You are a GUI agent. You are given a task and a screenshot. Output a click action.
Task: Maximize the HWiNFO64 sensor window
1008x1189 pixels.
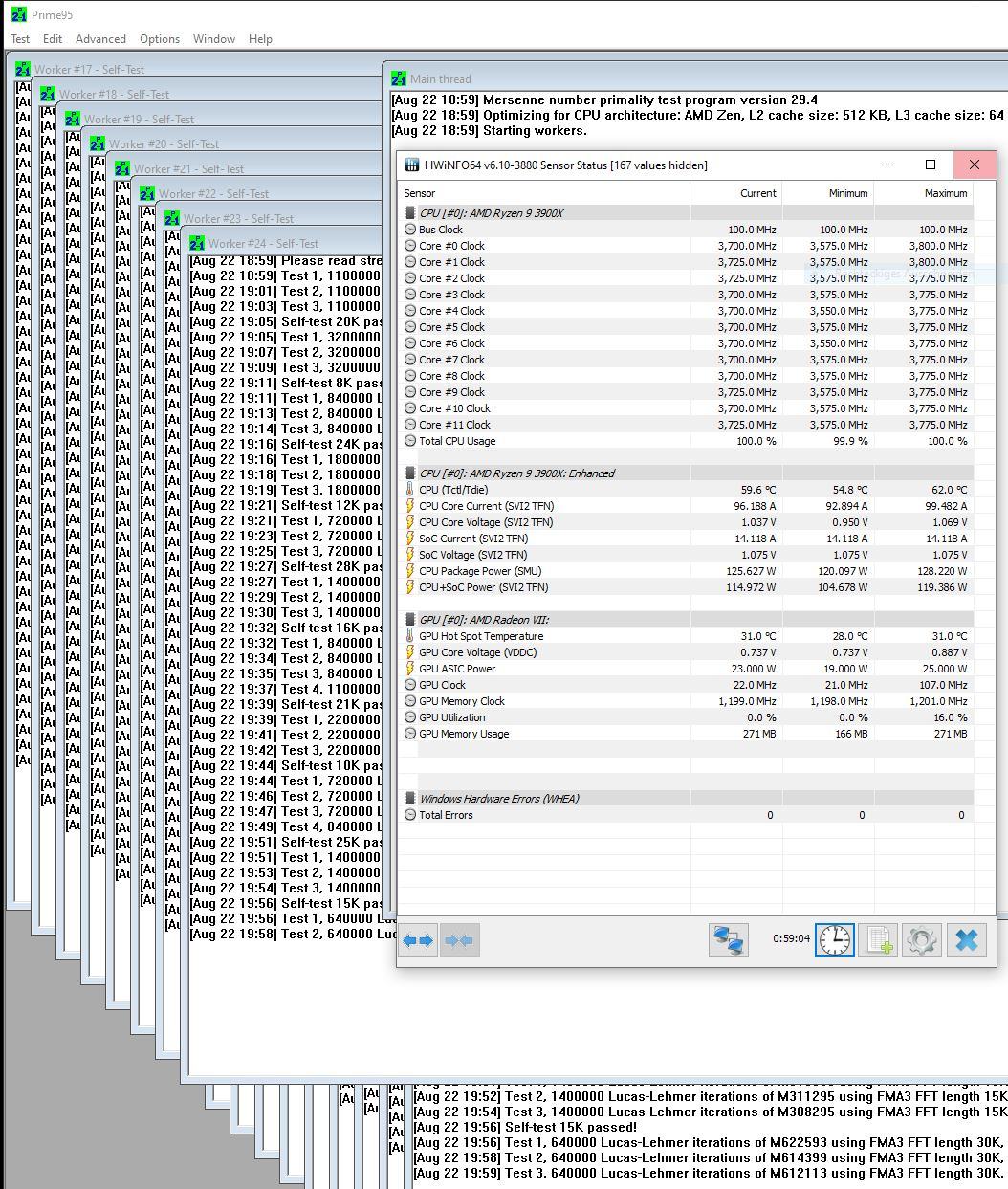point(930,165)
